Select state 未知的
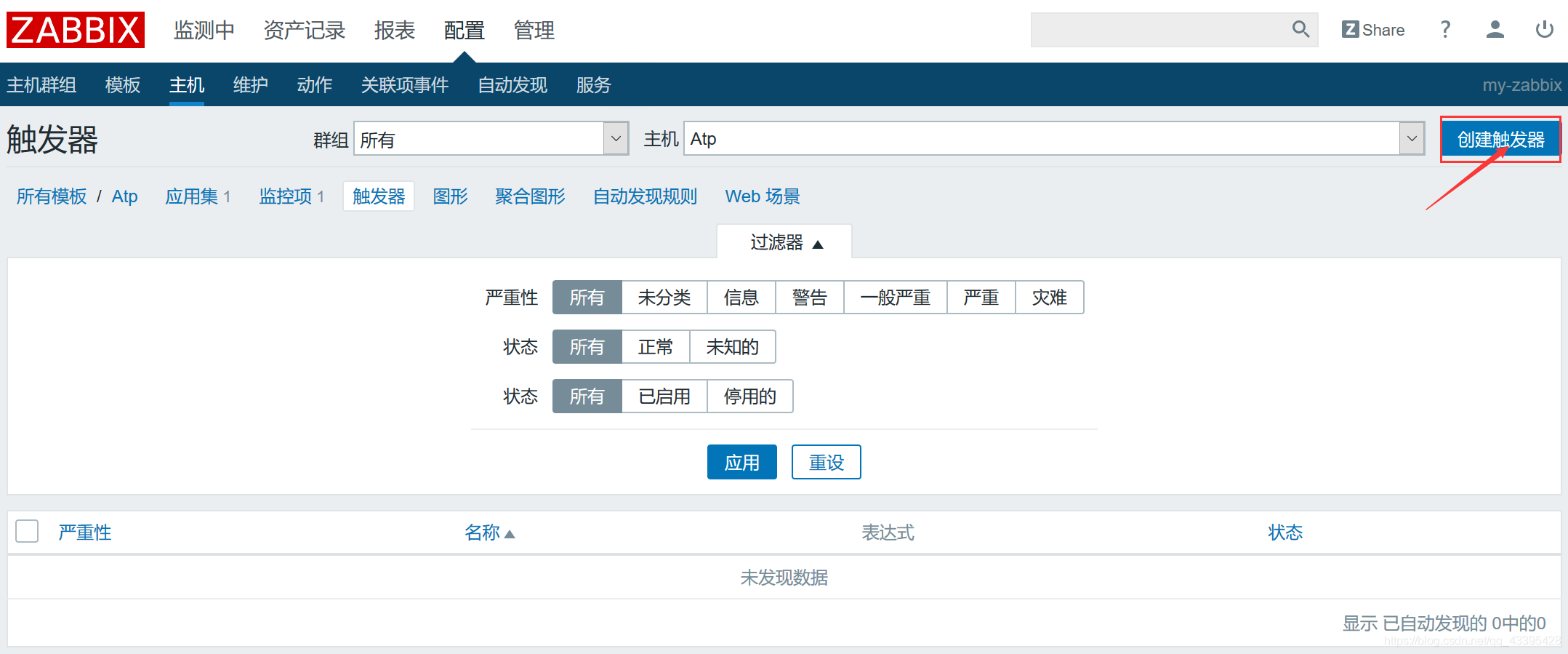 pyautogui.click(x=733, y=347)
